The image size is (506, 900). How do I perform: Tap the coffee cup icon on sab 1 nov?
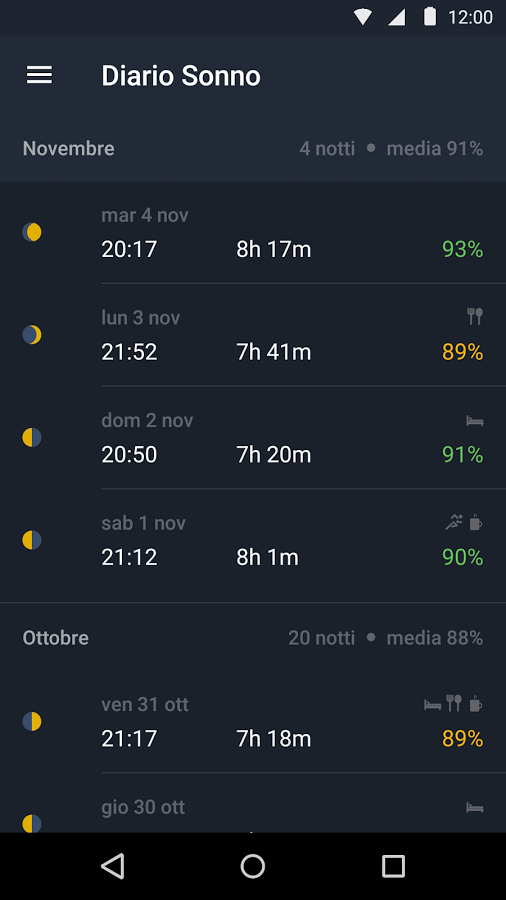pos(476,522)
